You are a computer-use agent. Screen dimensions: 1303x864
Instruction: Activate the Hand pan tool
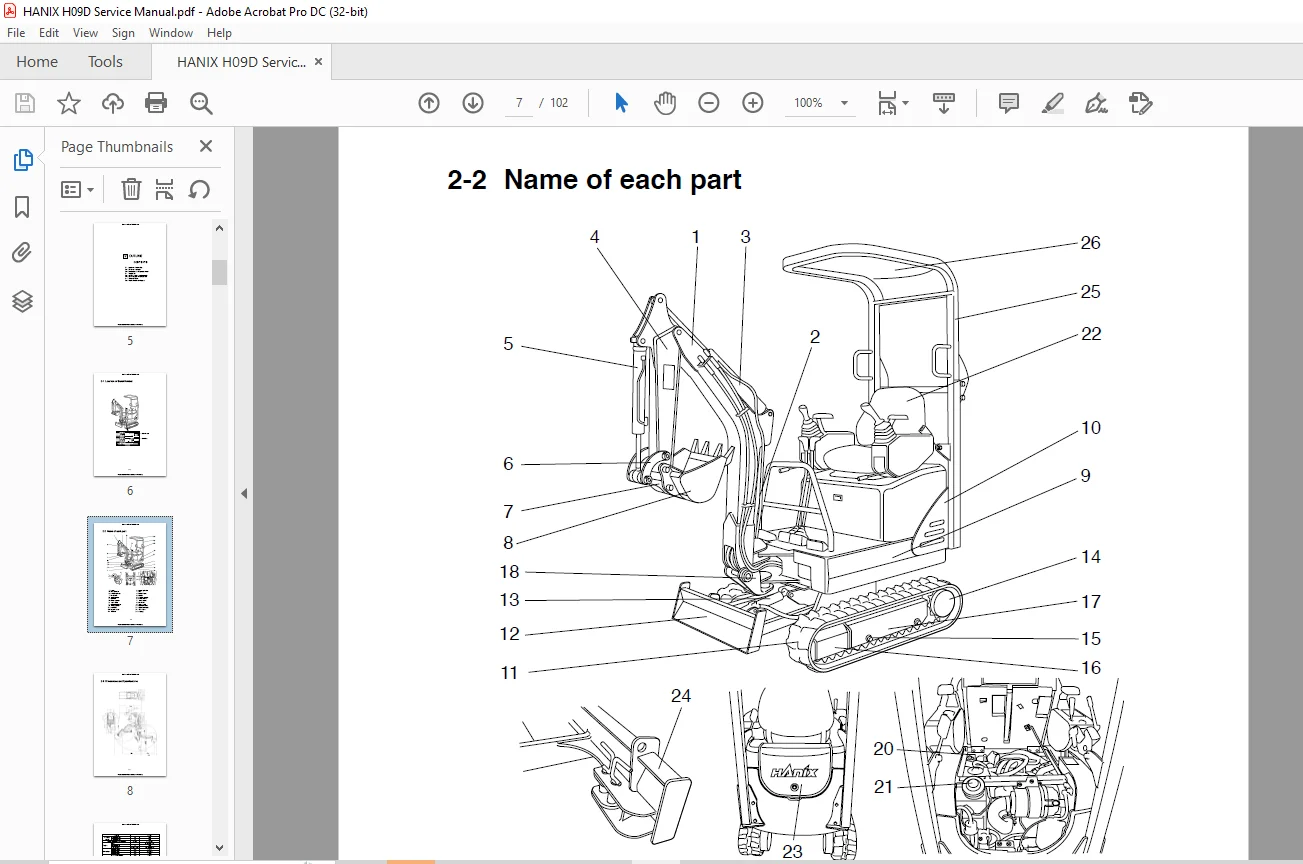[x=665, y=103]
